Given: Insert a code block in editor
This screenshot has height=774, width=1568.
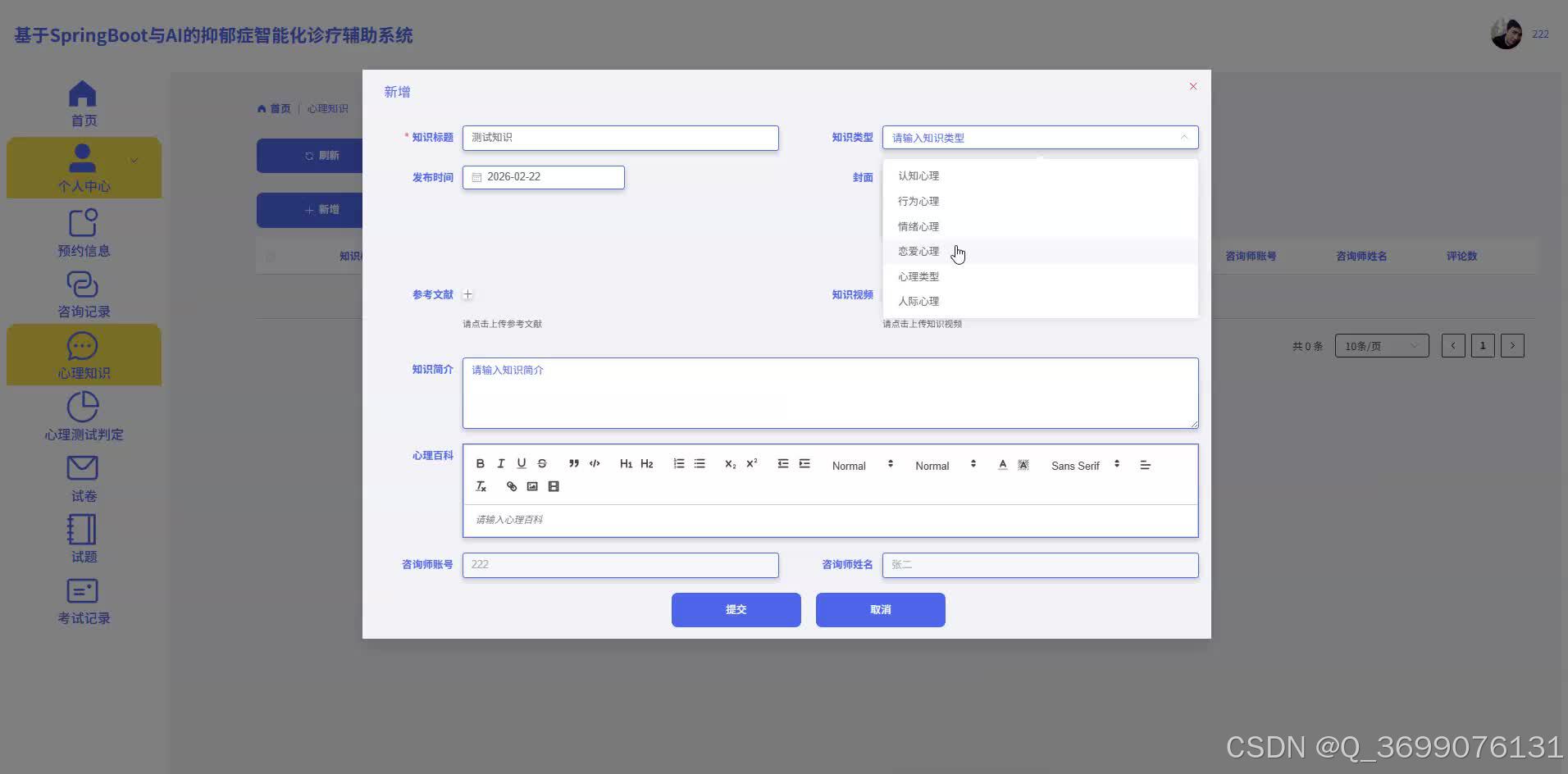Looking at the screenshot, I should (x=595, y=464).
